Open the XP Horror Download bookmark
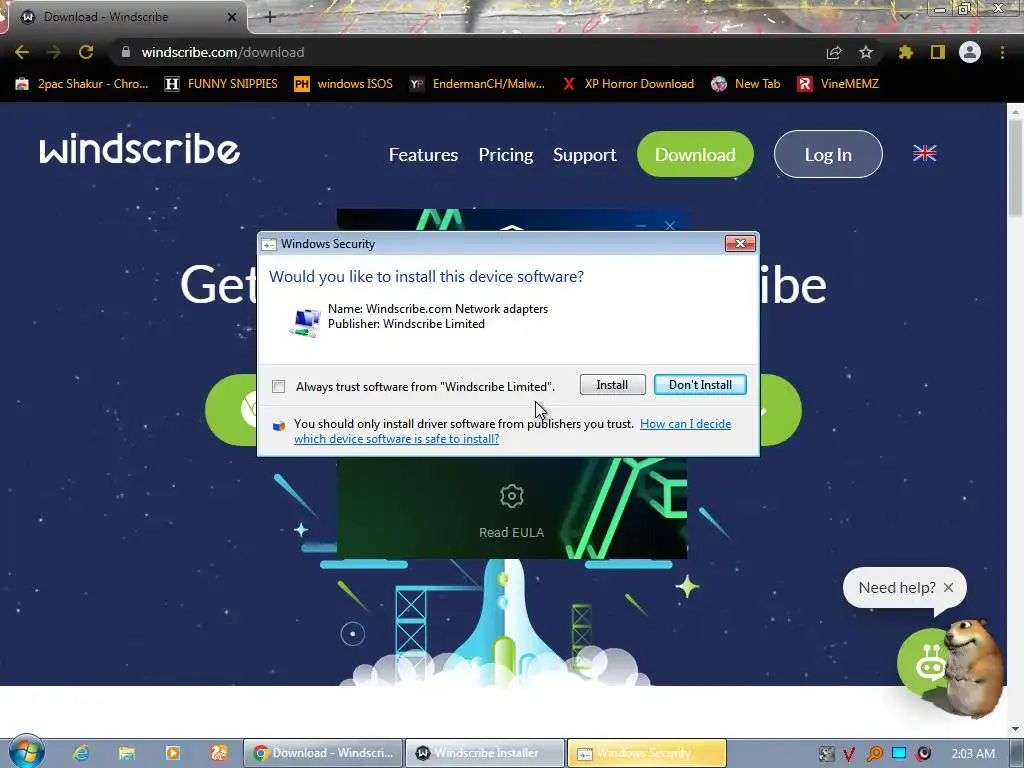 click(628, 84)
